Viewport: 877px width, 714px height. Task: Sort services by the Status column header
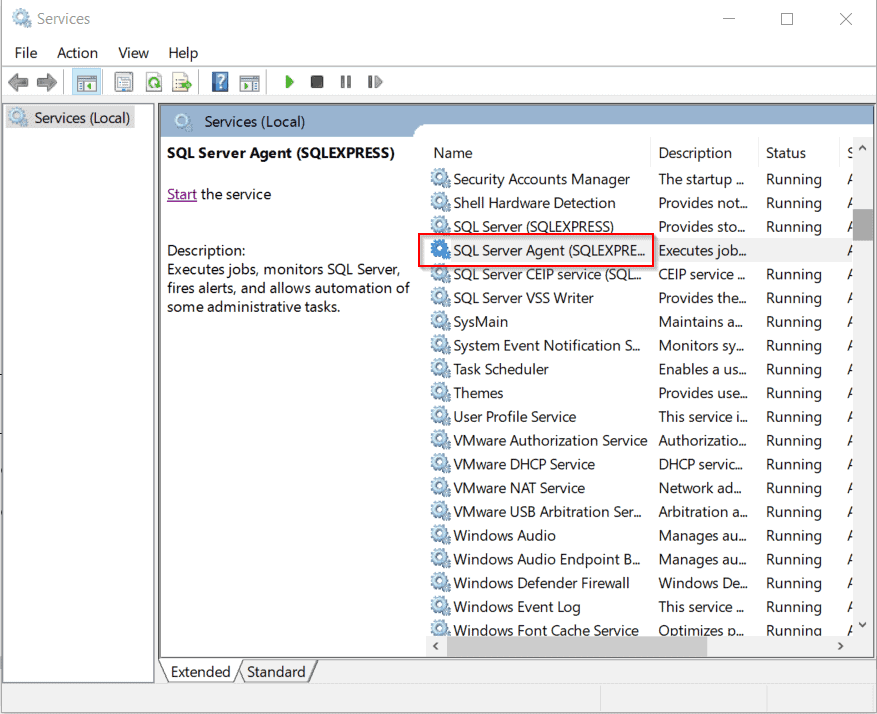[x=790, y=152]
